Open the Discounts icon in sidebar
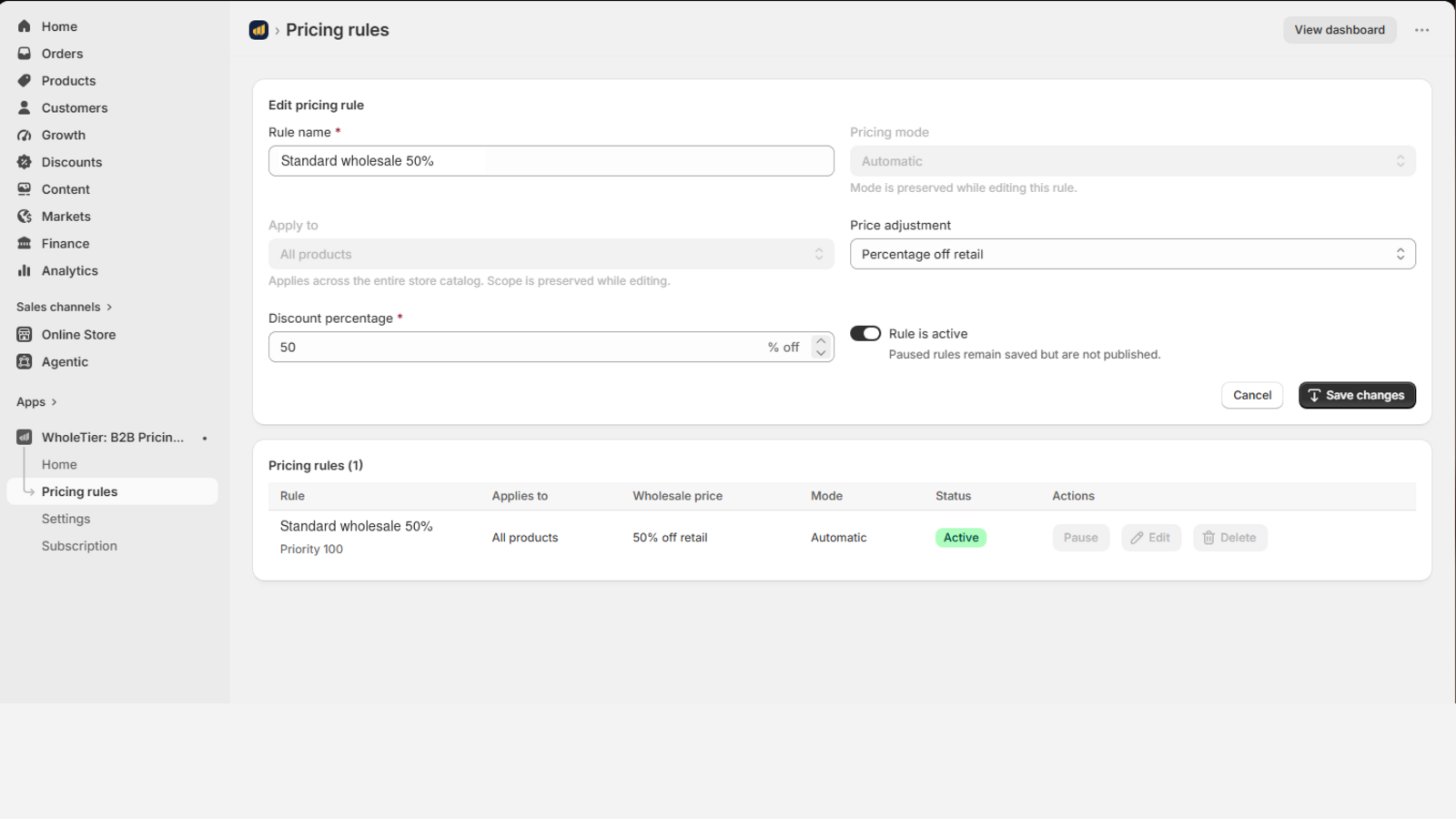This screenshot has height=819, width=1456. click(25, 162)
